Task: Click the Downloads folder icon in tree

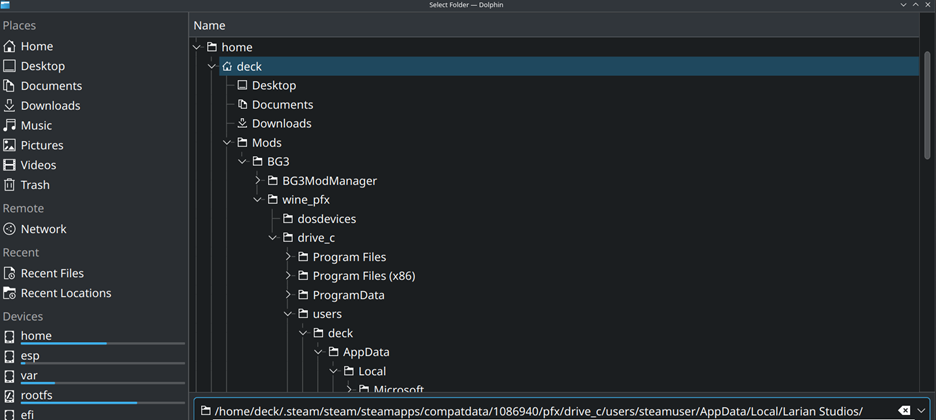Action: [x=242, y=124]
